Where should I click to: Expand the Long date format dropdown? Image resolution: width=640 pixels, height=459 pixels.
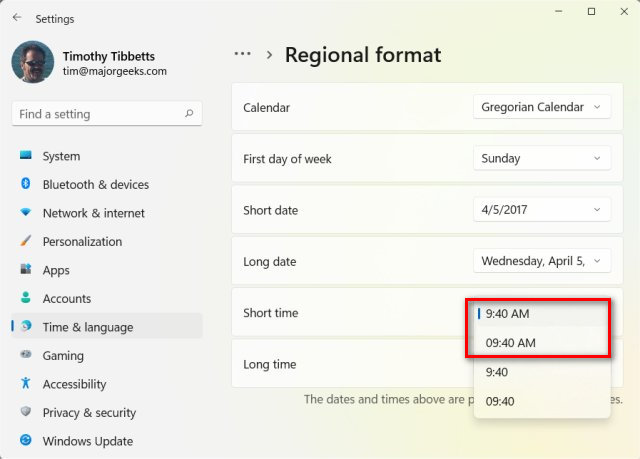click(541, 261)
